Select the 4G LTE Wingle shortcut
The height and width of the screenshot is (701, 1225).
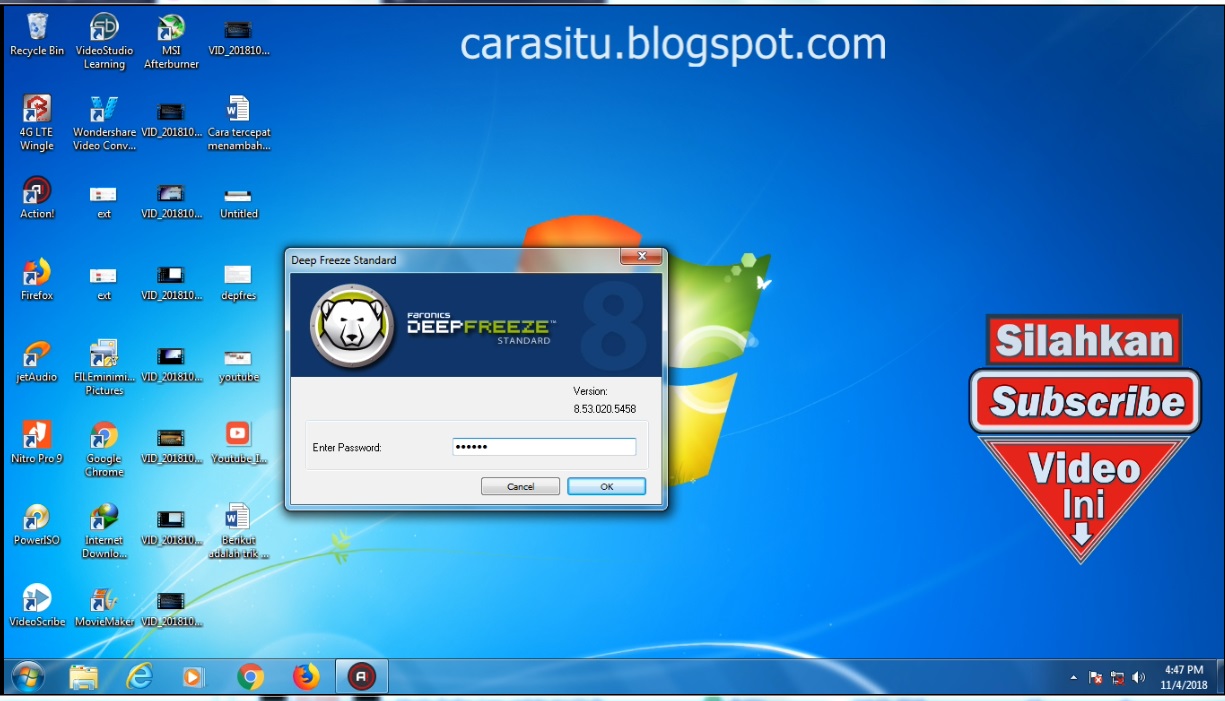tap(37, 124)
